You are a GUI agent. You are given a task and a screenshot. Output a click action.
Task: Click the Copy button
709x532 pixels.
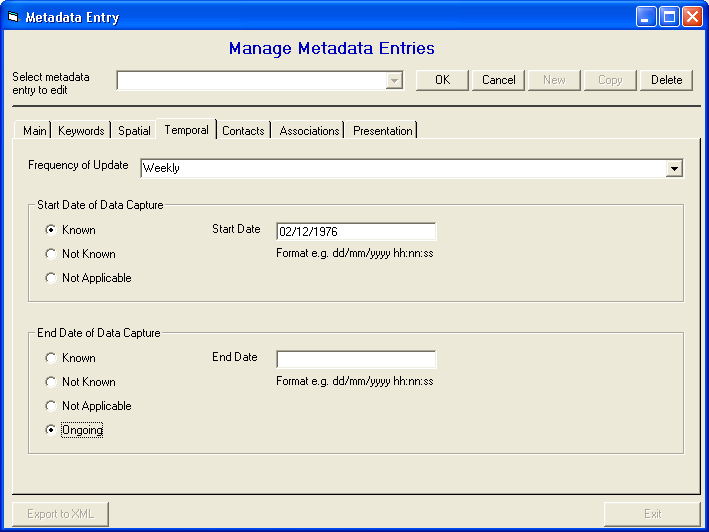610,80
